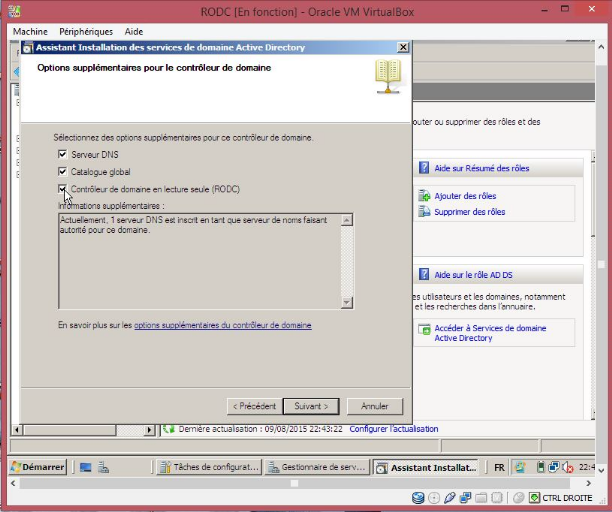Image resolution: width=612 pixels, height=512 pixels.
Task: Click the help icon next to Aide sur Résumé des rôles
Action: [424, 168]
